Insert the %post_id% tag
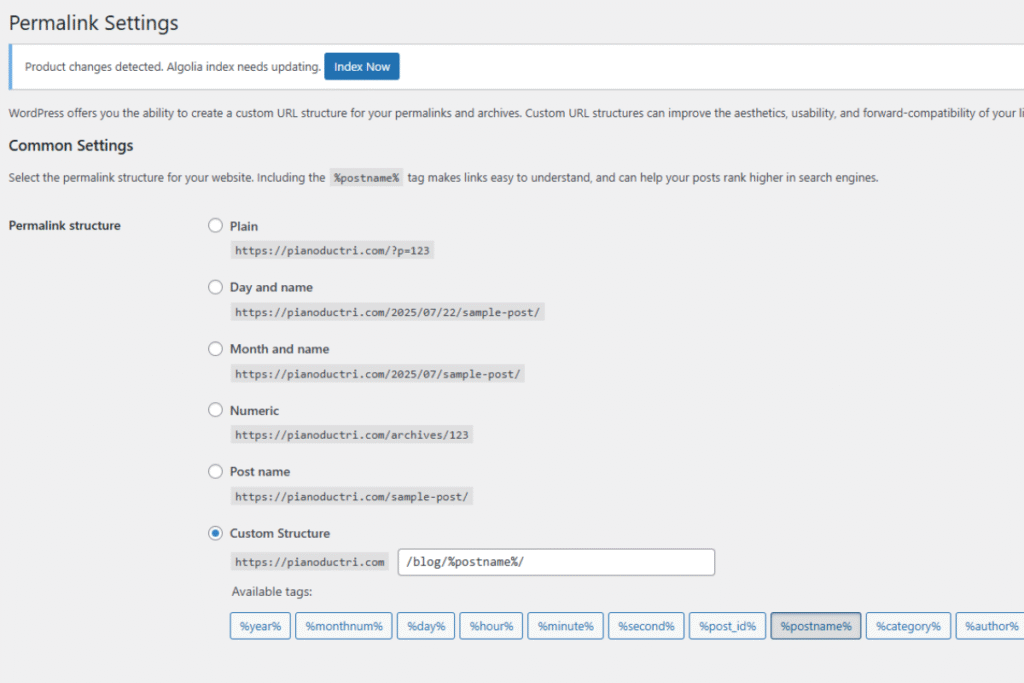Screen dimensions: 1024x683 [x=727, y=626]
